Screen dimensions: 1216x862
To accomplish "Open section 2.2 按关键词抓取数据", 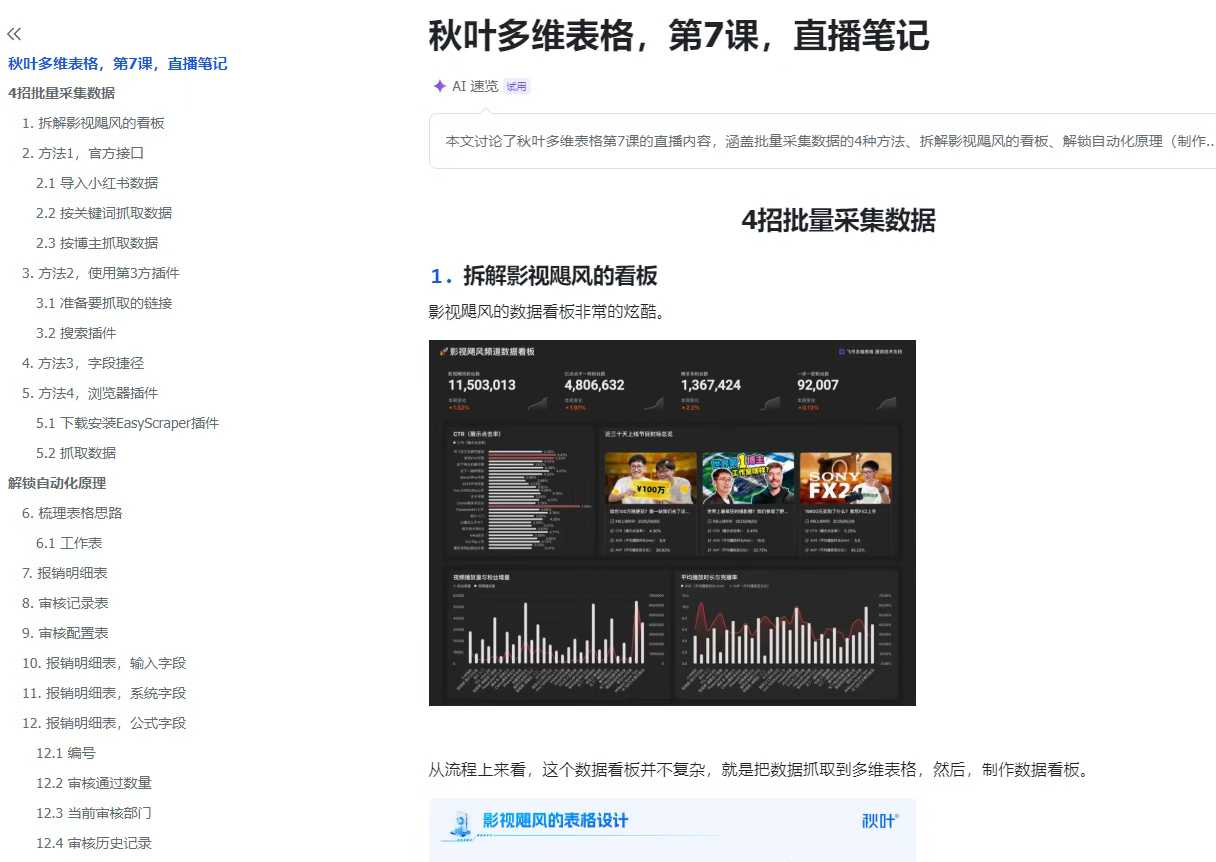I will click(104, 213).
